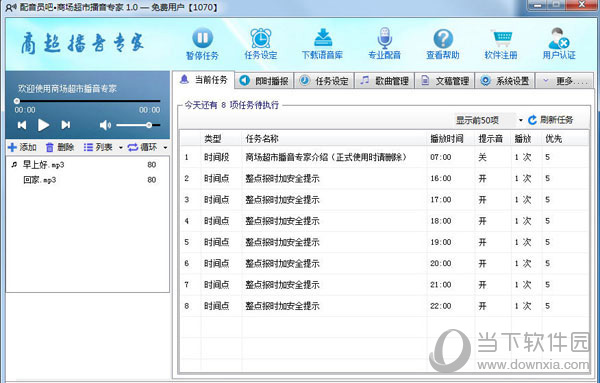Expand the 更多.... tab menu

click(565, 81)
